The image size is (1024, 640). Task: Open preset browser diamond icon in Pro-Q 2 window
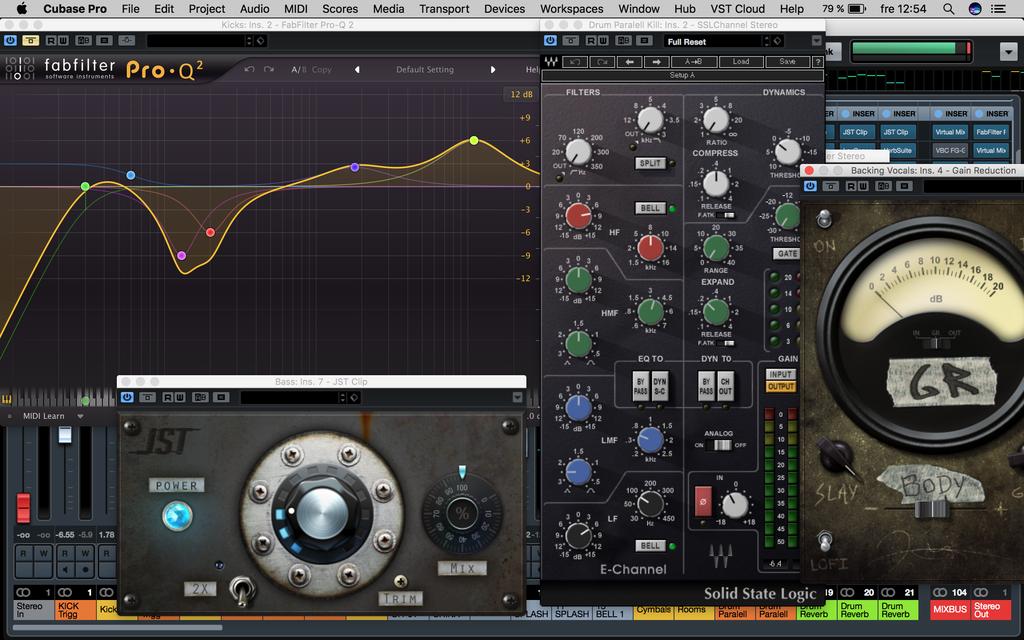pyautogui.click(x=260, y=40)
